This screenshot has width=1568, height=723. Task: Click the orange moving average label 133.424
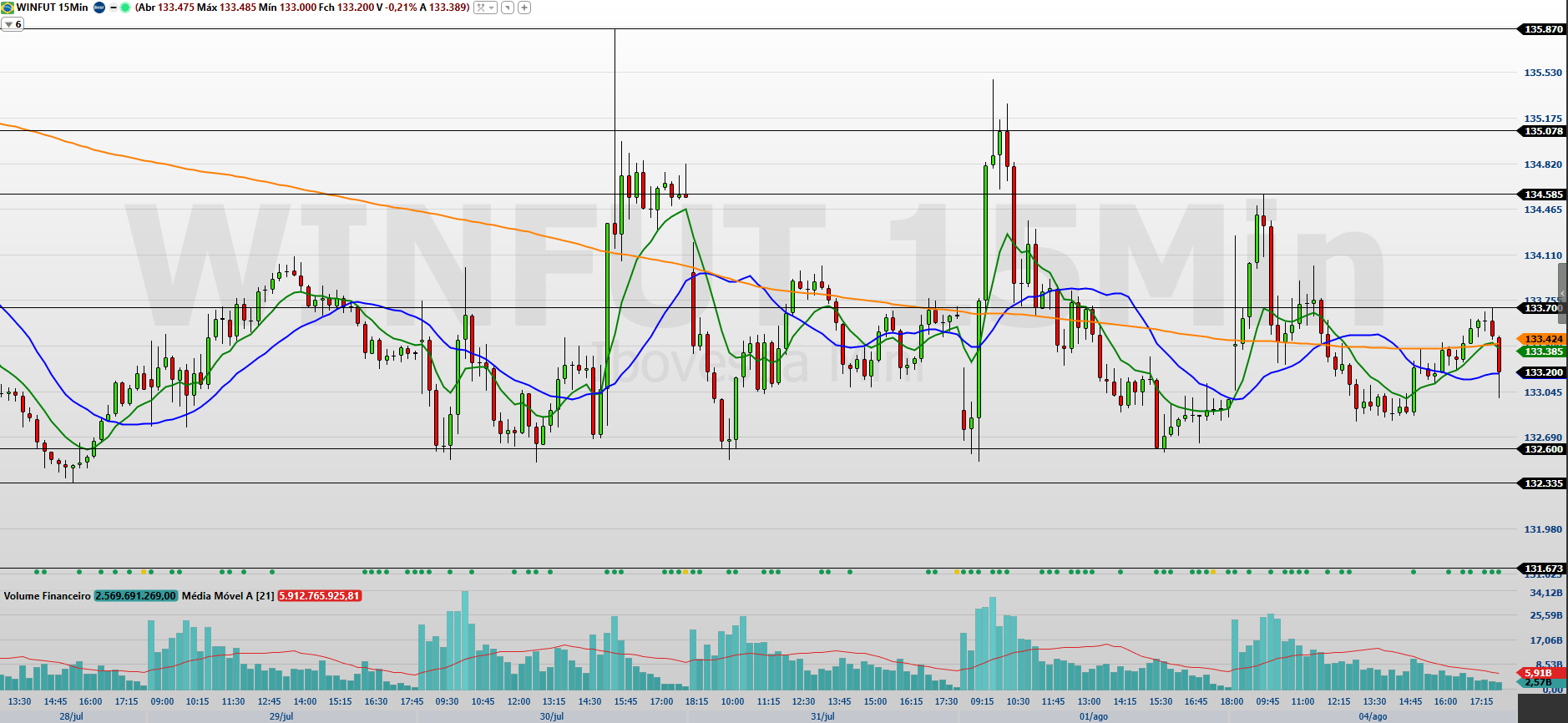1541,339
